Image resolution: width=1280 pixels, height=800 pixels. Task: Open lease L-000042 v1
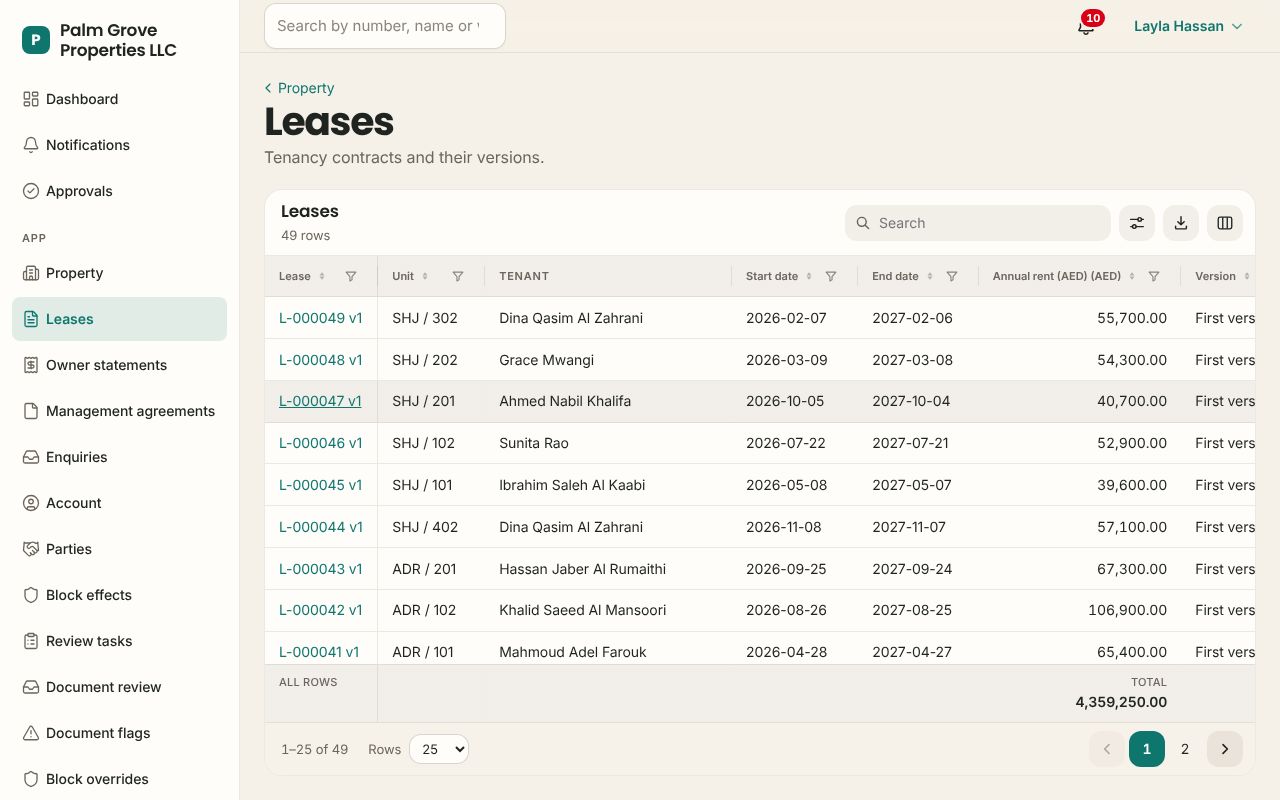click(x=320, y=610)
